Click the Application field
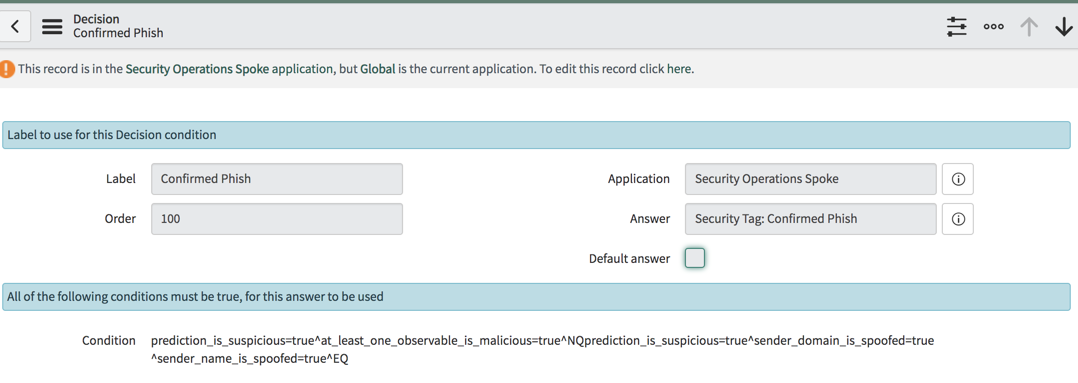The height and width of the screenshot is (383, 1078). (811, 179)
